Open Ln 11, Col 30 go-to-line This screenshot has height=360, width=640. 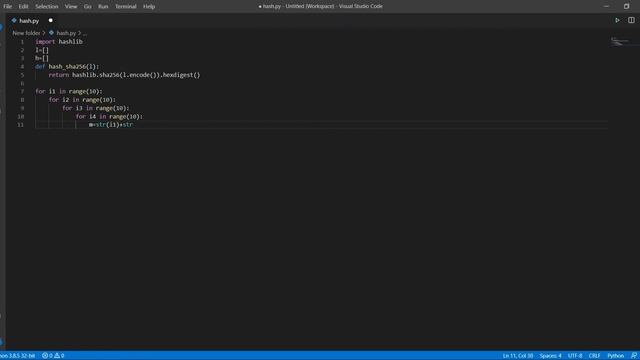tap(518, 356)
